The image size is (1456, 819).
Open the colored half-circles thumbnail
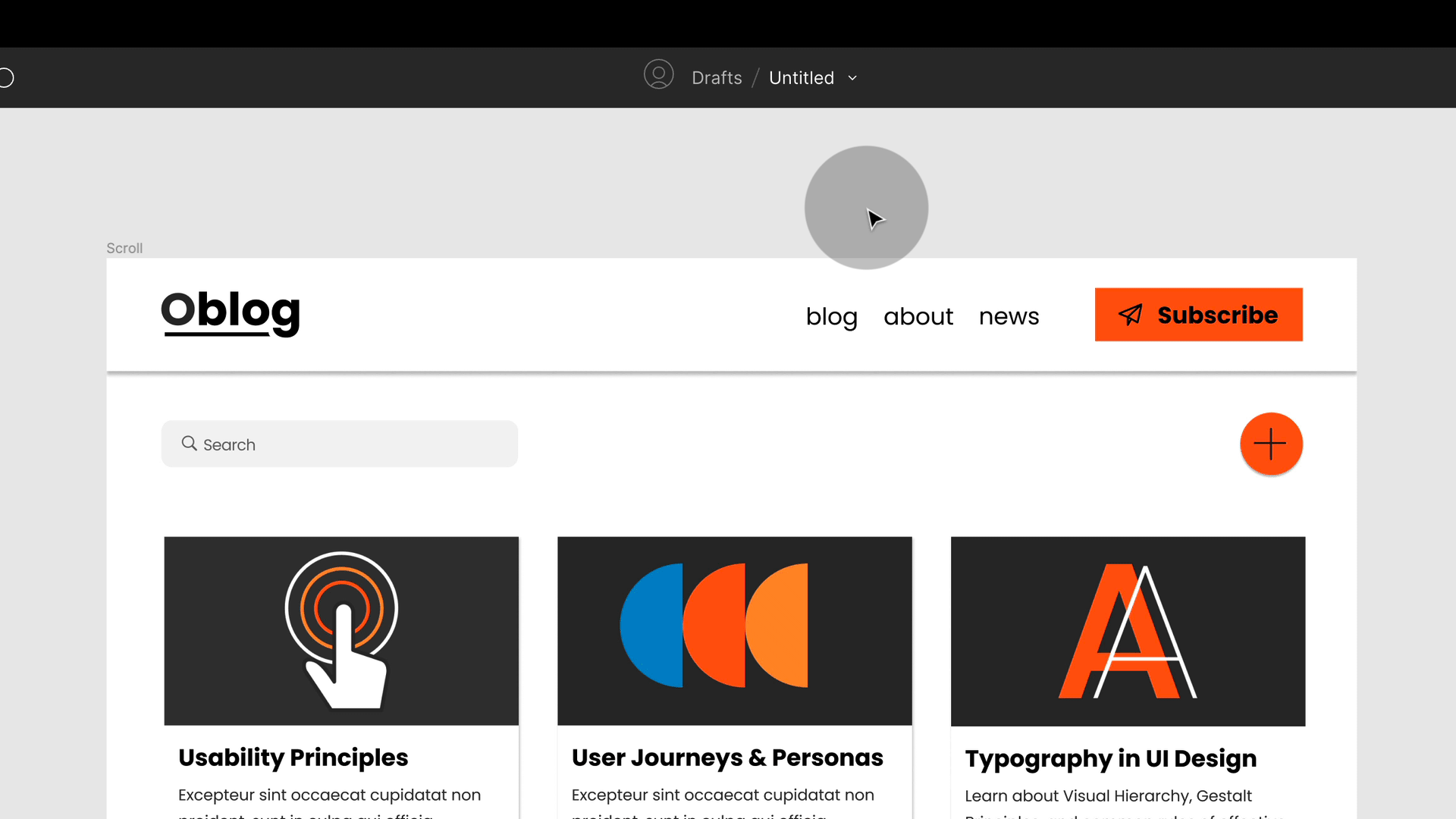(734, 631)
